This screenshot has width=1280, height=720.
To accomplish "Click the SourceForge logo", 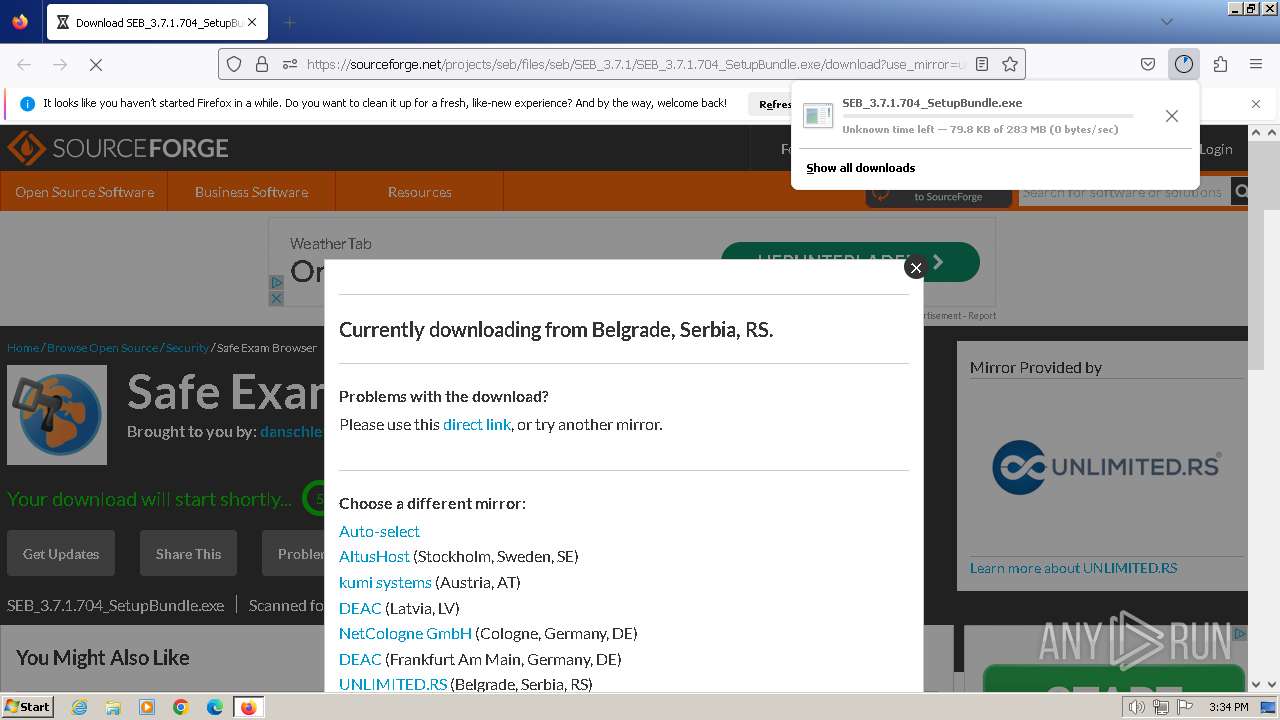I will click(118, 148).
